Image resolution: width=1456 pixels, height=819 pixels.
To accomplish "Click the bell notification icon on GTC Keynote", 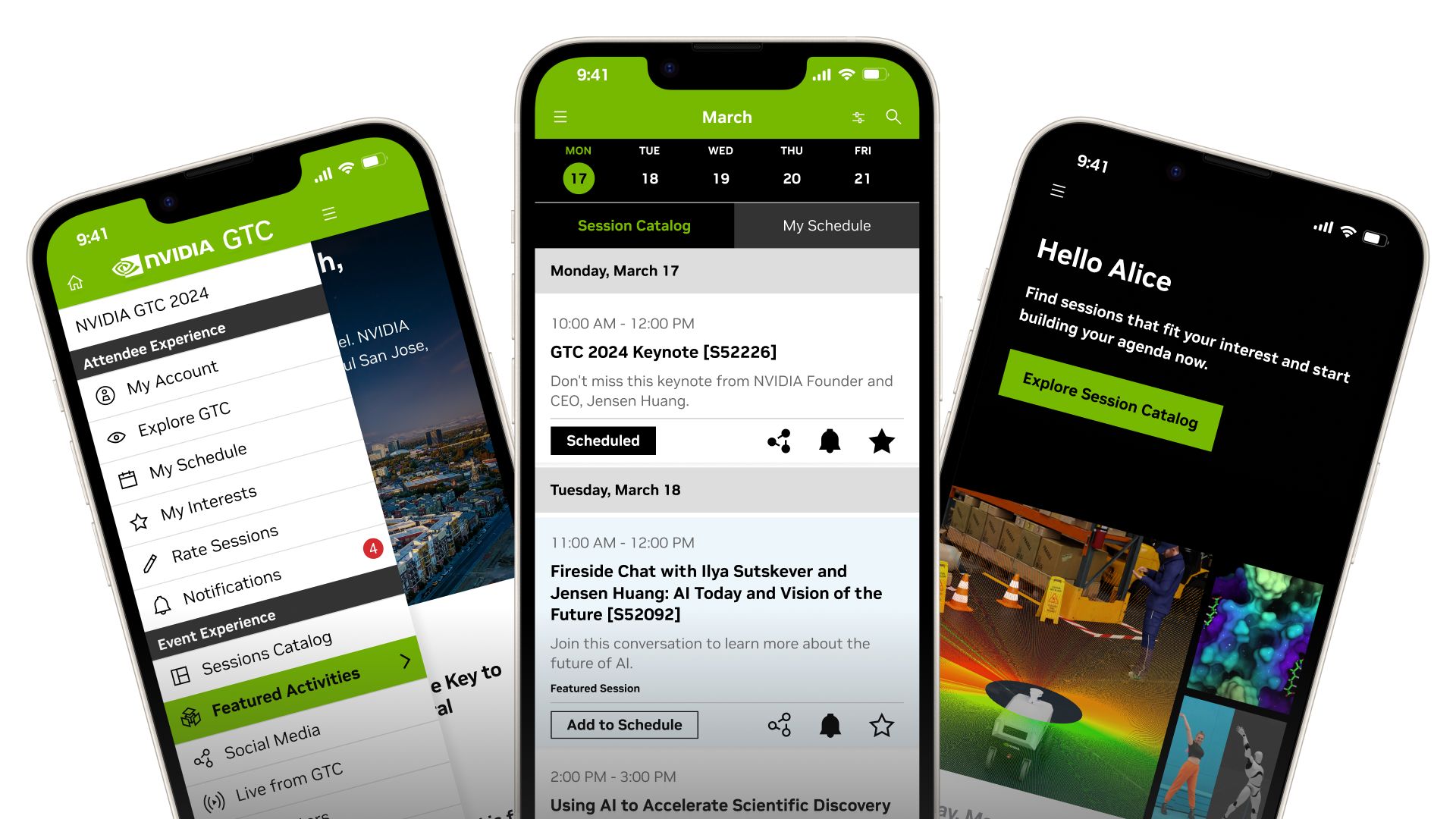I will coord(827,441).
